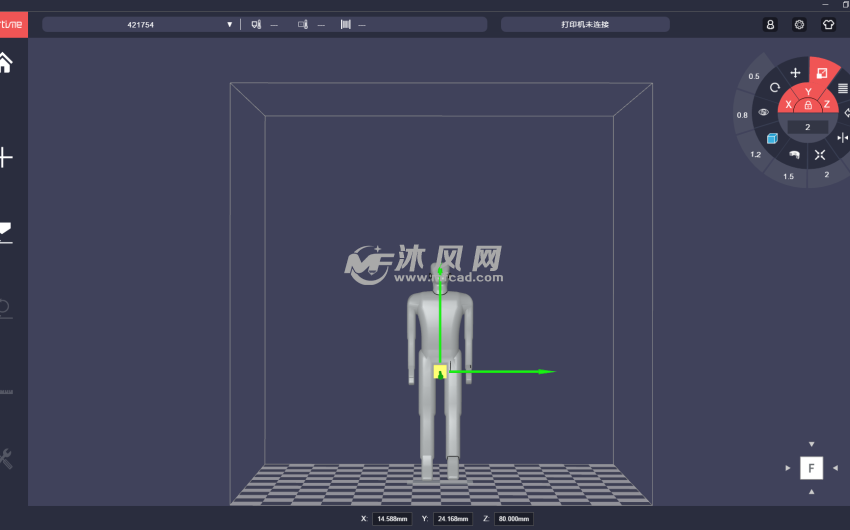Click the mirror tool icon

pyautogui.click(x=842, y=138)
